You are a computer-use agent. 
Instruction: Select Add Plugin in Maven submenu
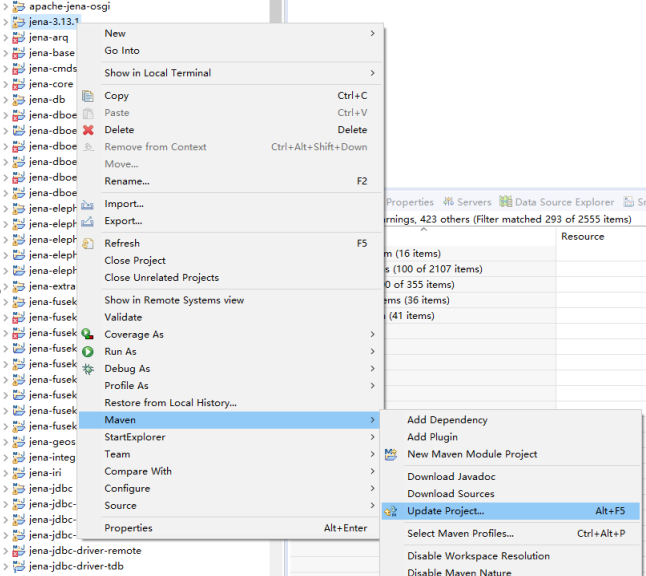tap(511, 437)
